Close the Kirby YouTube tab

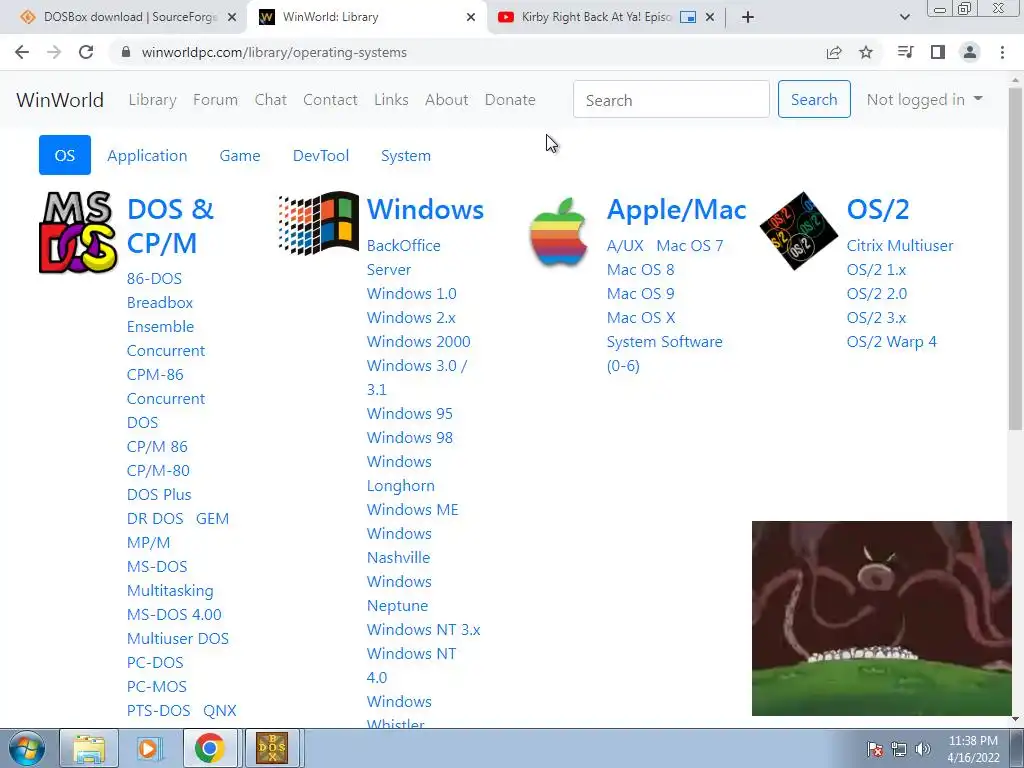click(710, 18)
